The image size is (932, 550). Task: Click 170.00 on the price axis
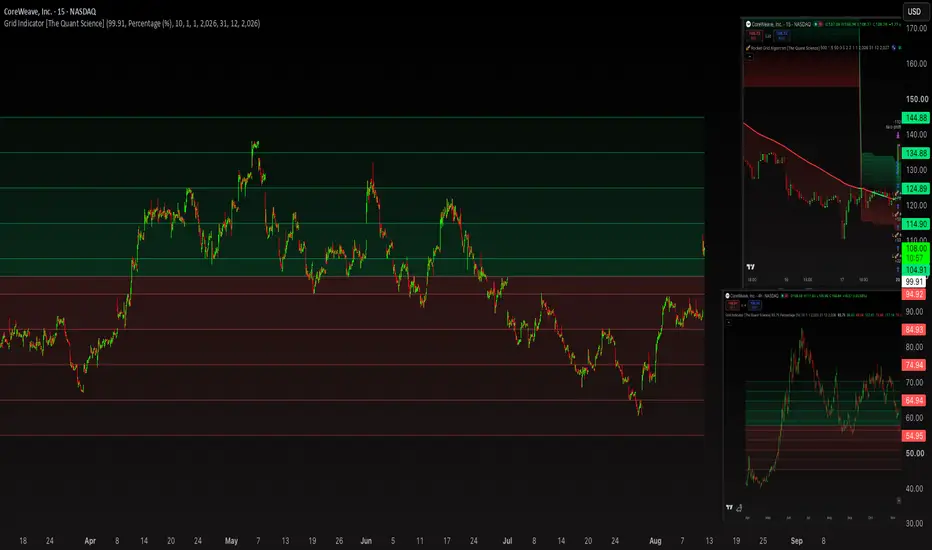point(917,28)
